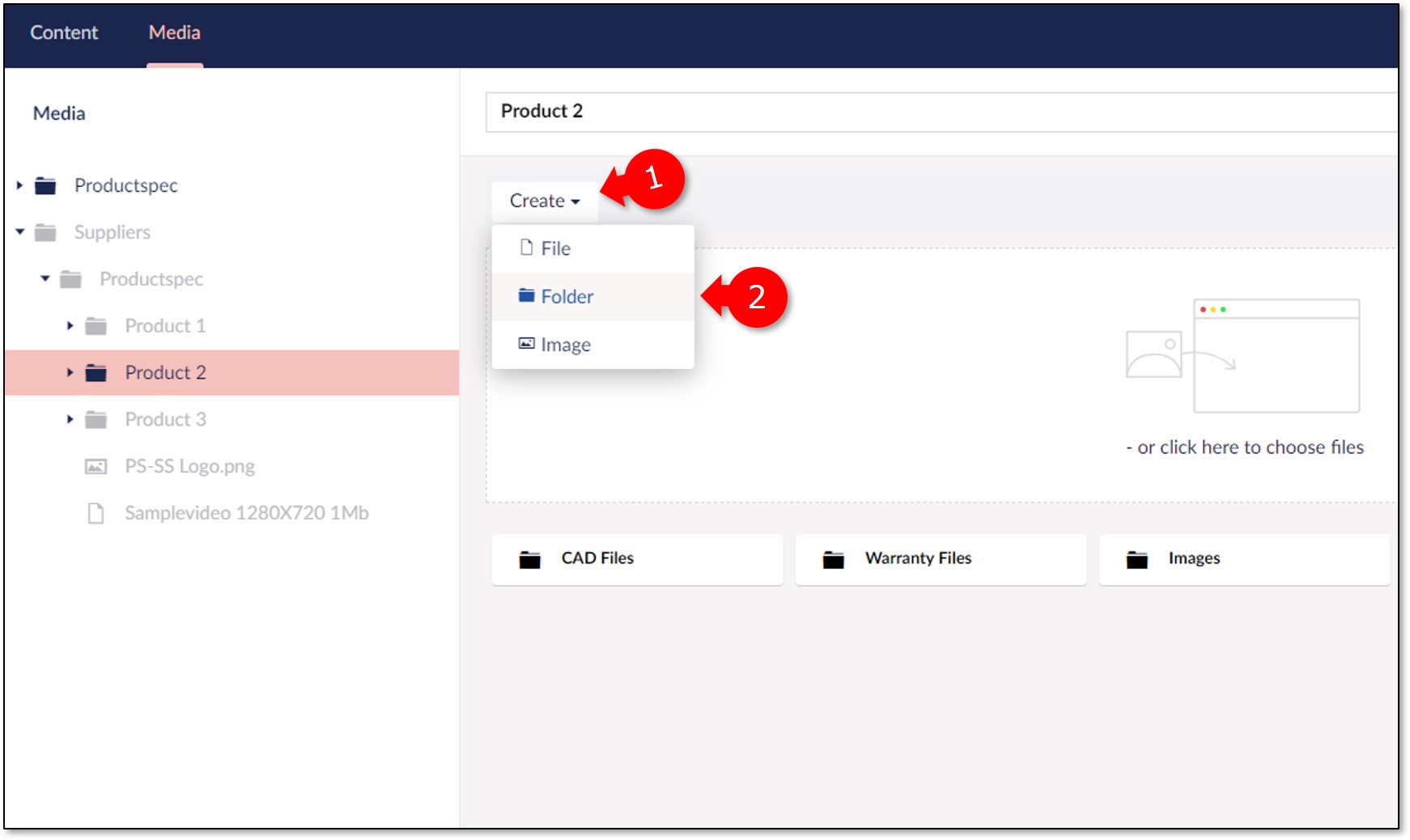
Task: Click 'or click here to choose files'
Action: pyautogui.click(x=1245, y=448)
